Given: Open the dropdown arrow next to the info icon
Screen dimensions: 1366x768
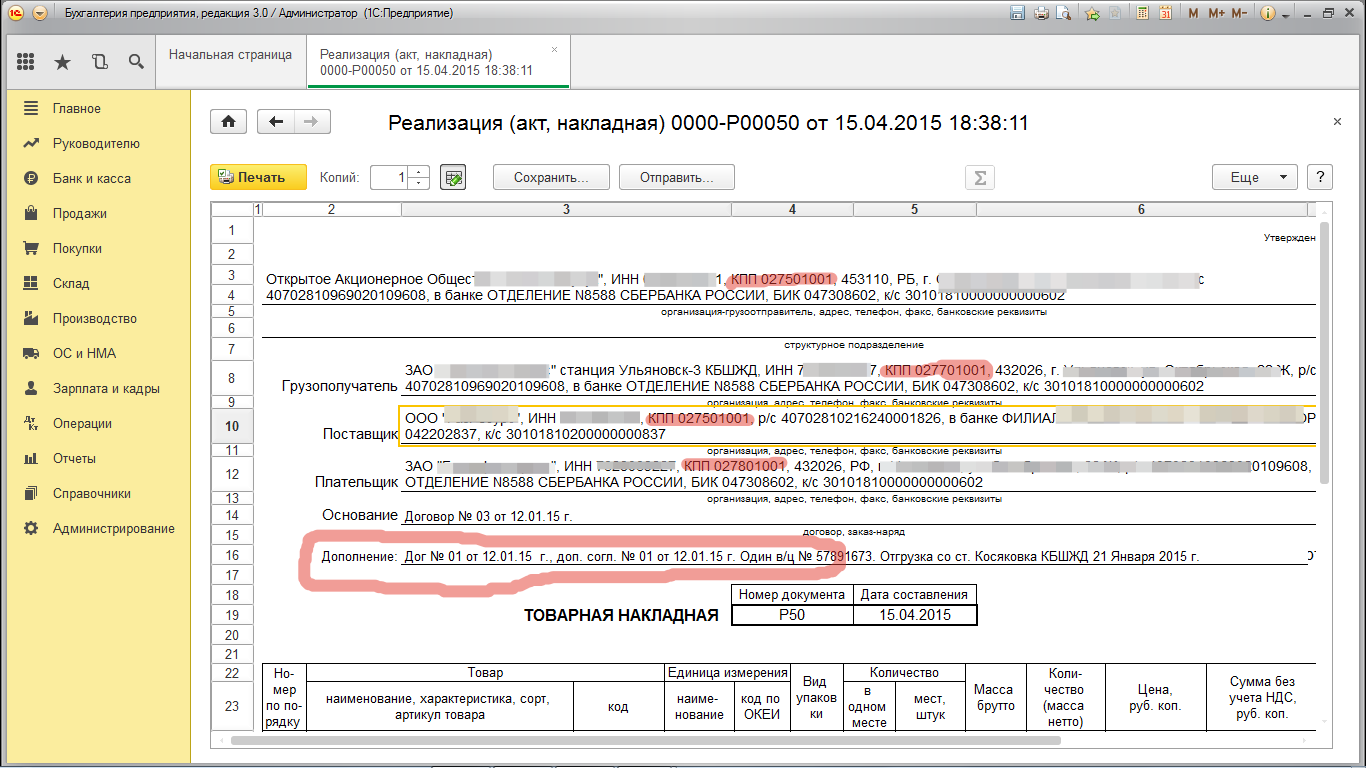Looking at the screenshot, I should click(x=1287, y=14).
